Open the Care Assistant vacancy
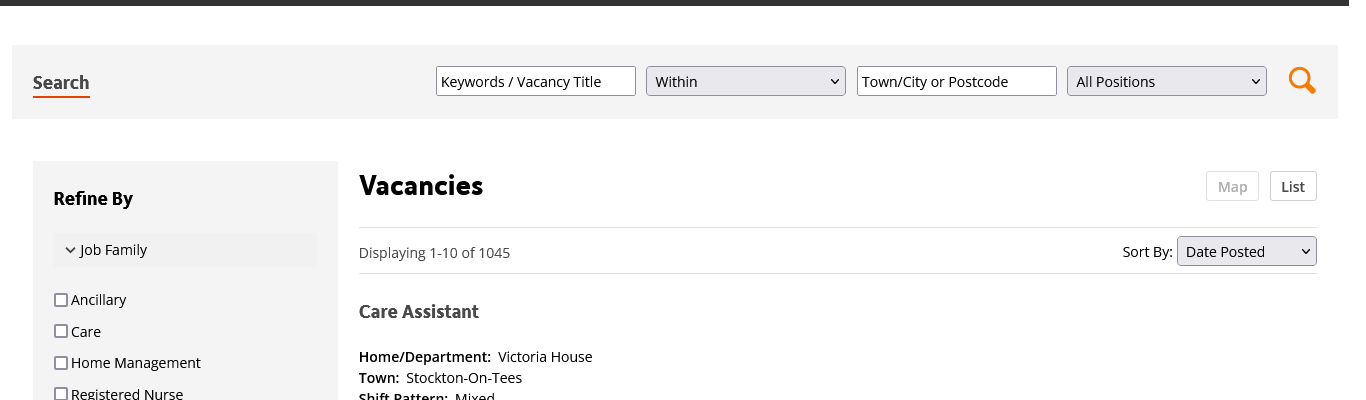This screenshot has width=1366, height=400. pyautogui.click(x=419, y=312)
